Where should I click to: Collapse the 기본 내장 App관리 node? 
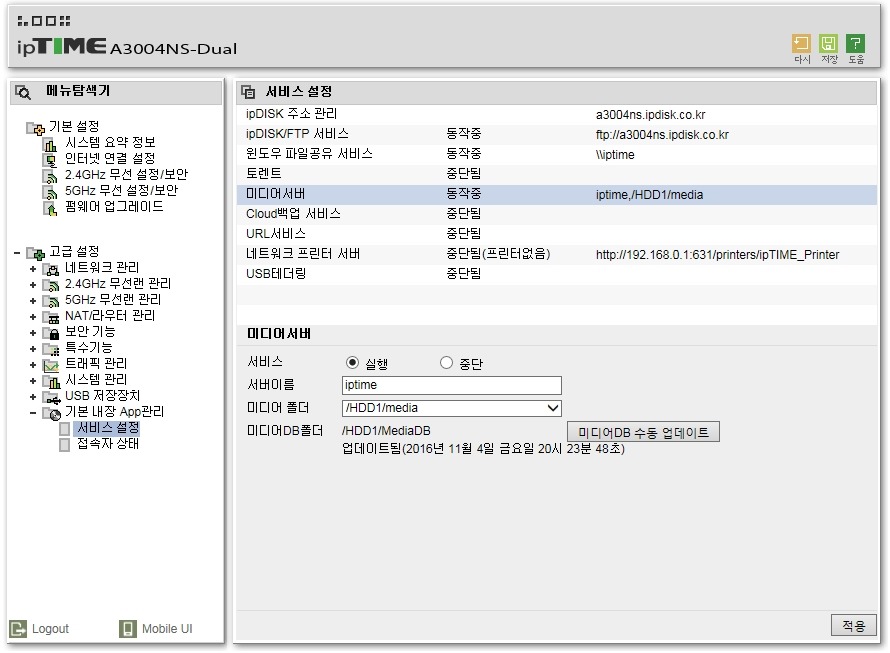33,413
